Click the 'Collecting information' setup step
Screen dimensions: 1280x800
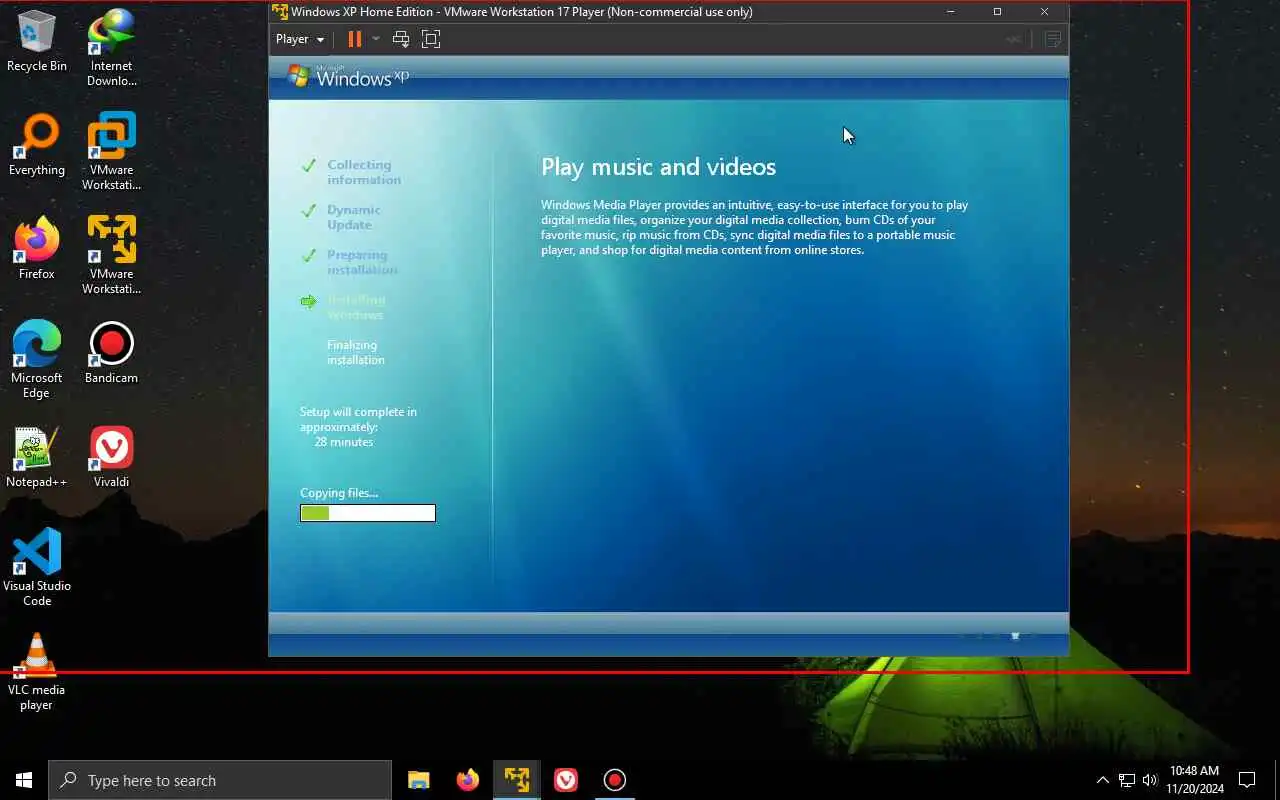(x=364, y=172)
